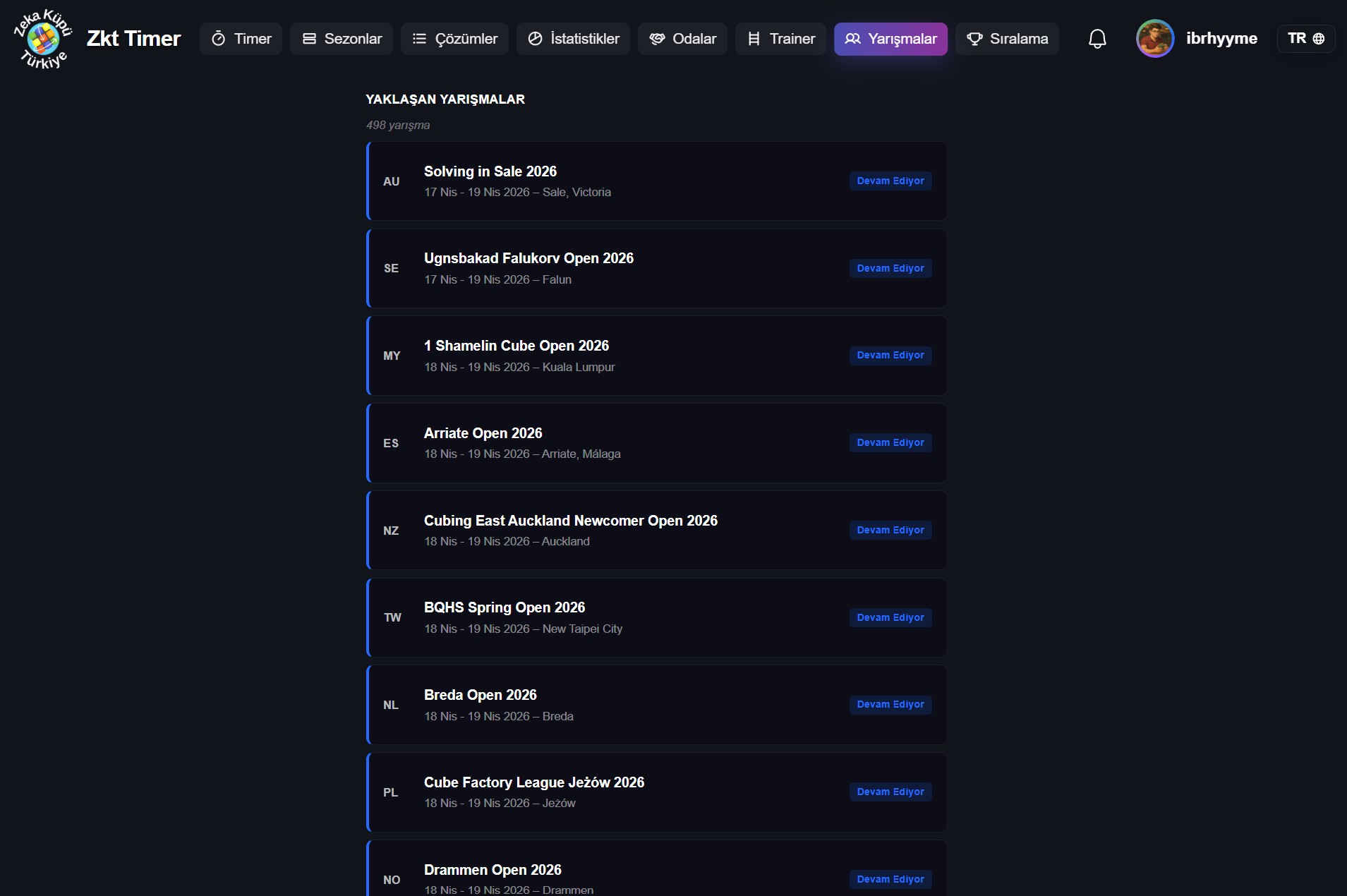Open İstatistikler via its chart icon
The width and height of the screenshot is (1347, 896).
[x=534, y=39]
